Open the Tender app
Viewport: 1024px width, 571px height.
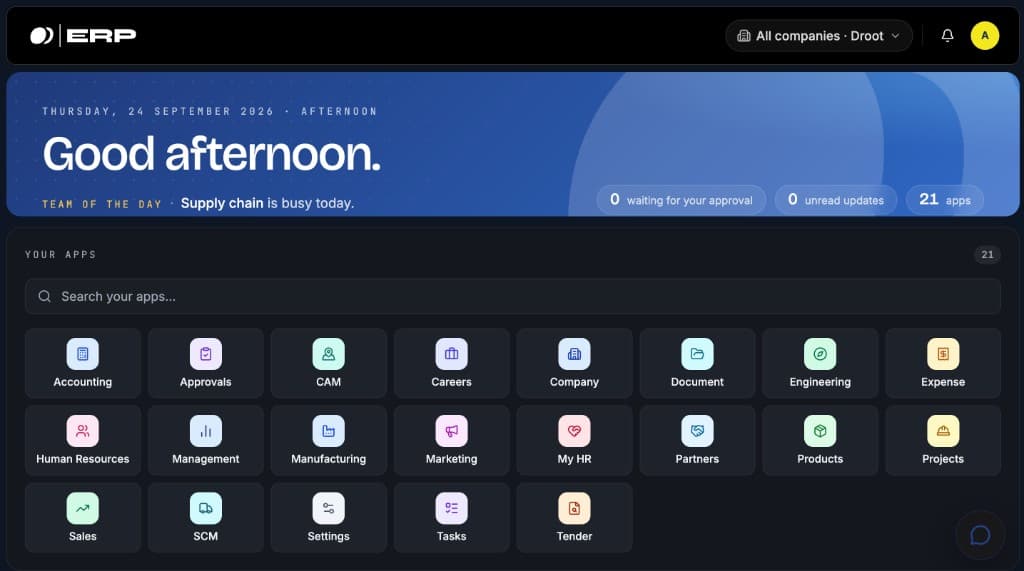point(574,517)
